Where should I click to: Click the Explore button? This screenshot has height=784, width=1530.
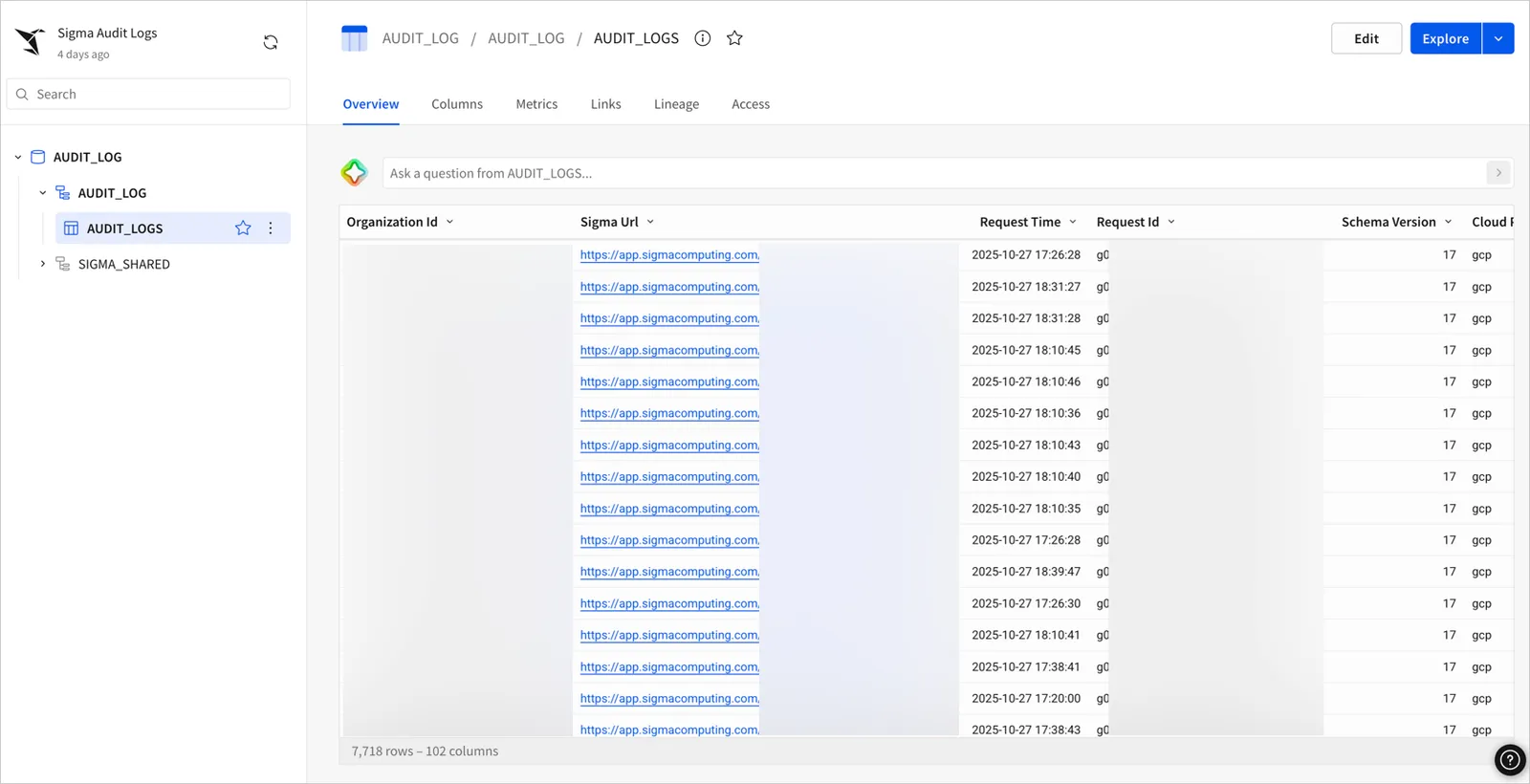[1445, 38]
